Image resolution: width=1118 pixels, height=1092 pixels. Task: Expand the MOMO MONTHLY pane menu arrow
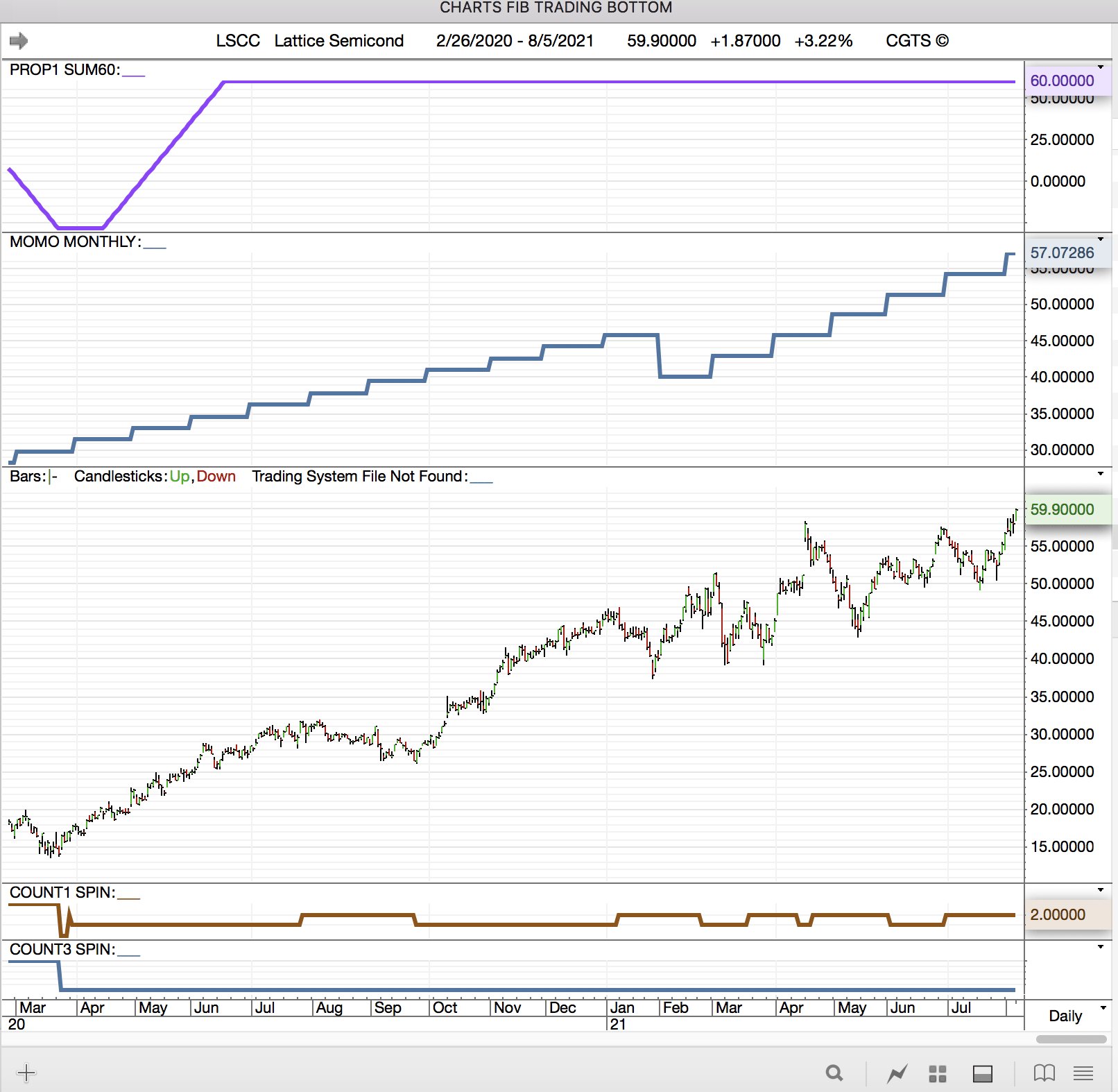pos(1101,239)
